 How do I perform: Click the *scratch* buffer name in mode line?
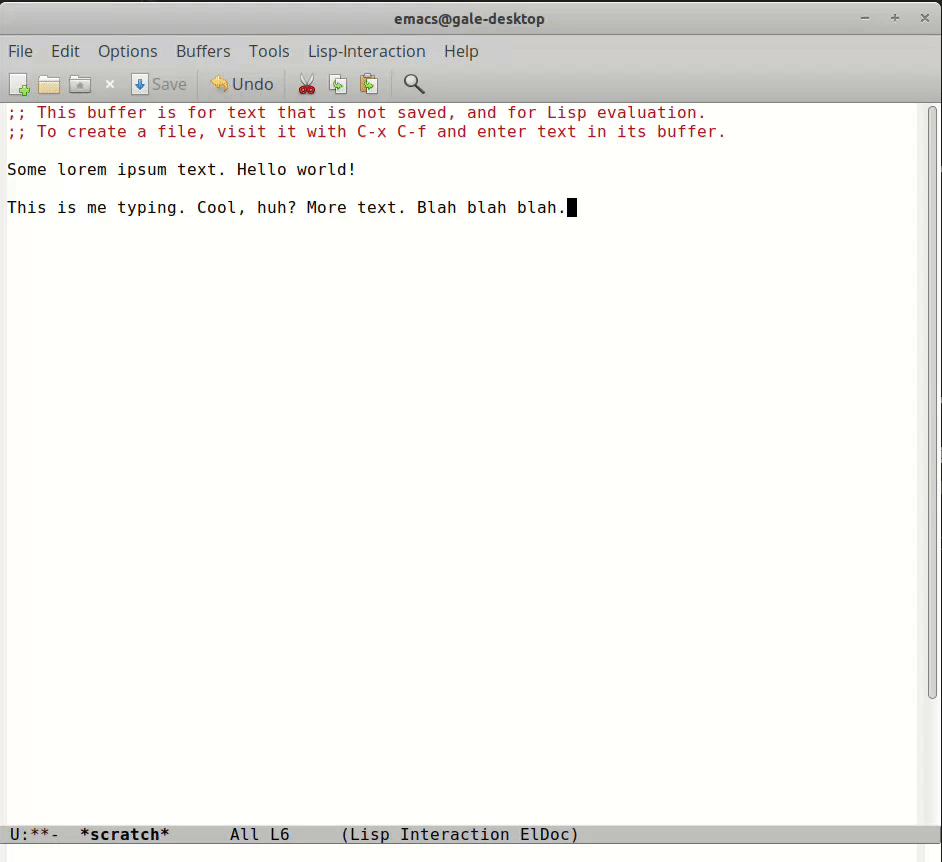pos(124,834)
